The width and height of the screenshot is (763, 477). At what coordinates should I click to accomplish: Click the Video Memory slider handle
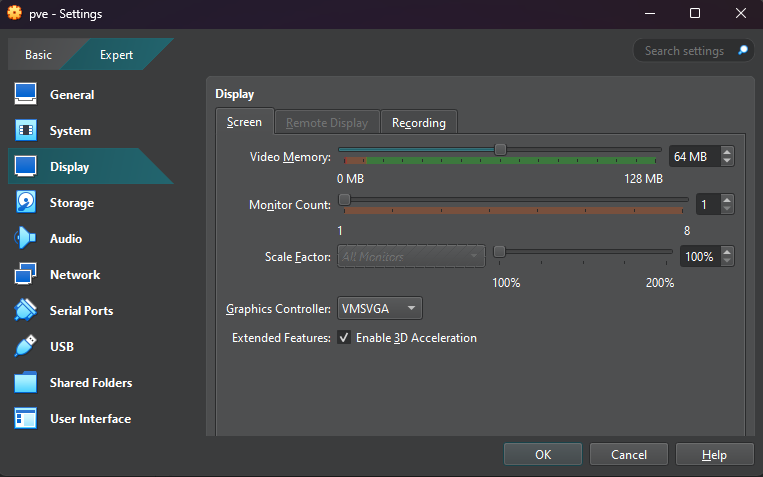coord(500,150)
